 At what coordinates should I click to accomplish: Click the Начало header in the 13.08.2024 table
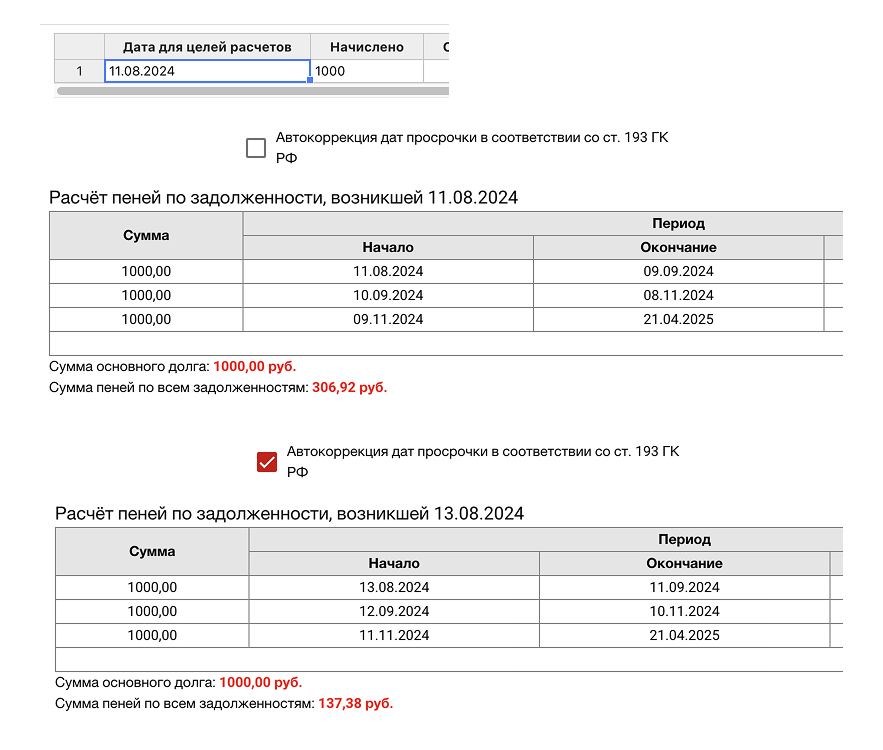tap(394, 563)
